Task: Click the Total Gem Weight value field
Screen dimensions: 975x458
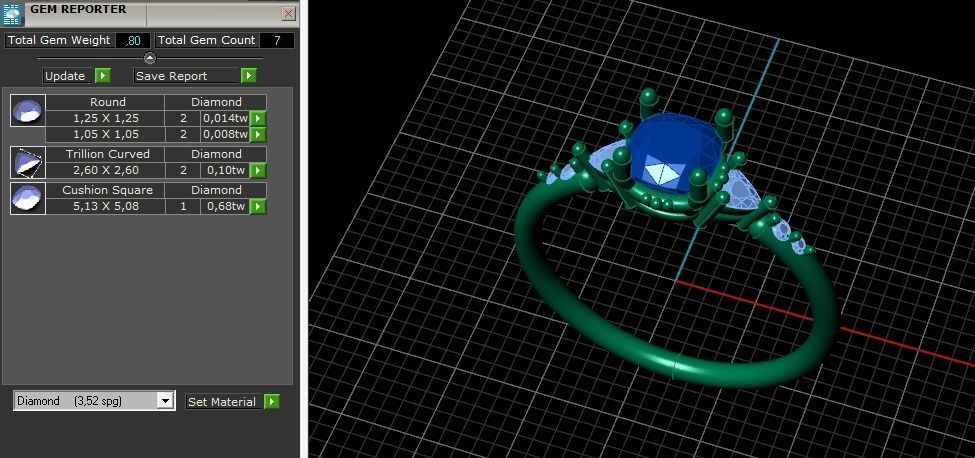Action: click(133, 41)
